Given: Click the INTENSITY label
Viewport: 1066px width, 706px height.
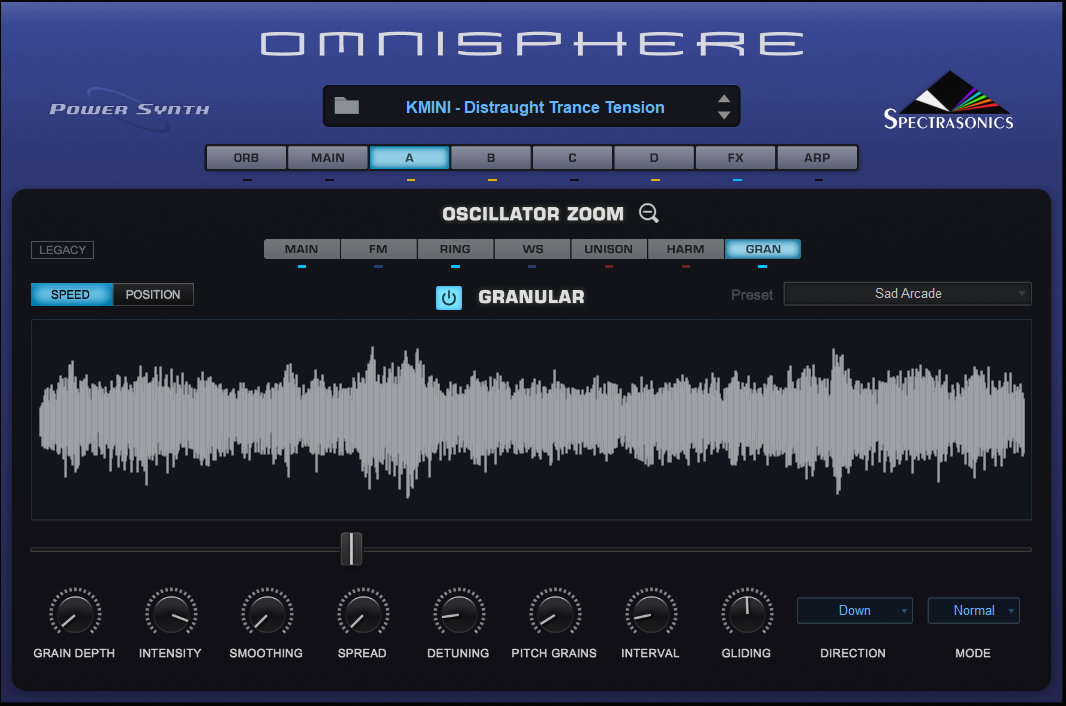Looking at the screenshot, I should coord(170,653).
